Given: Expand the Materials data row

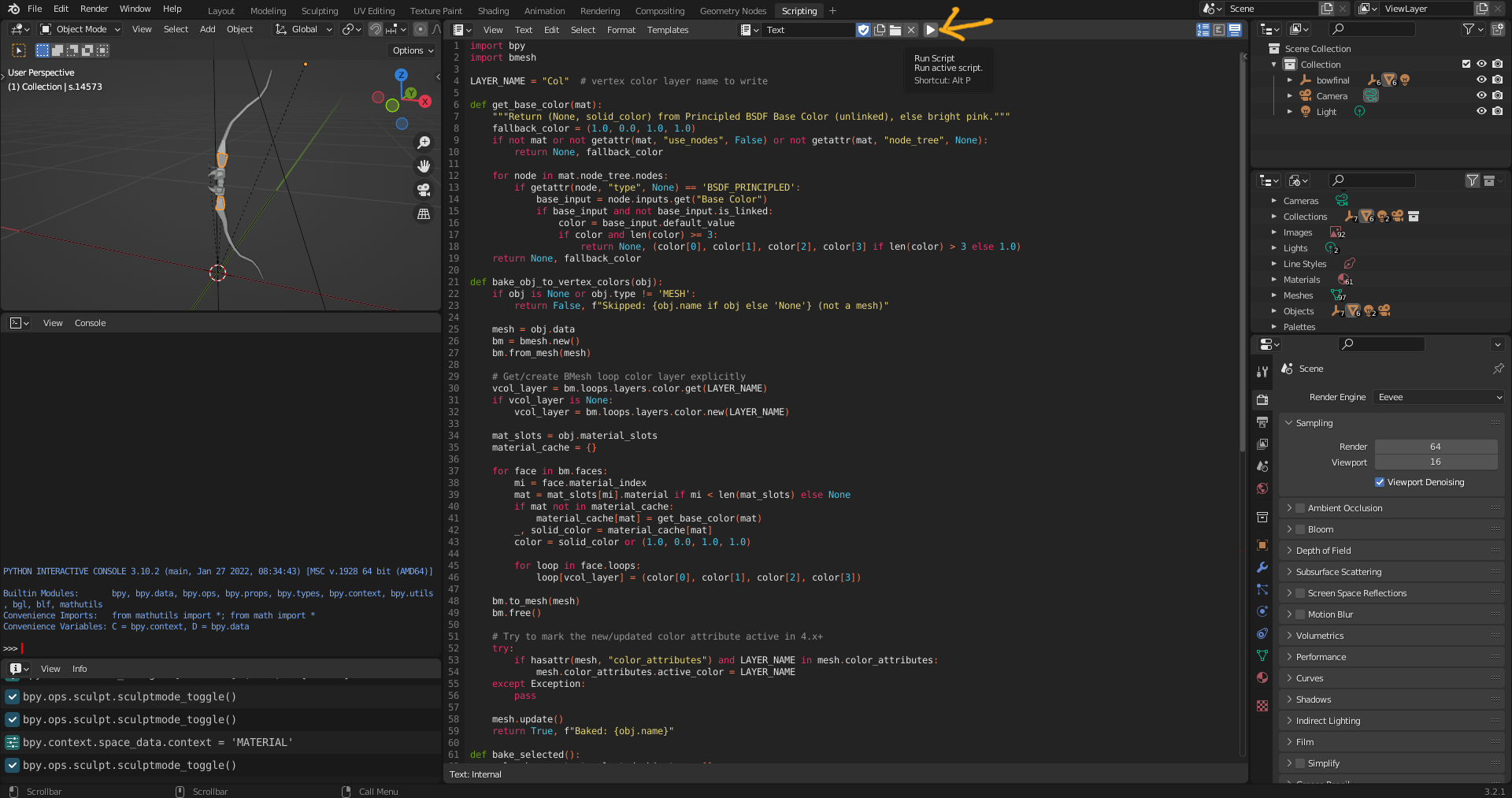Looking at the screenshot, I should pos(1273,280).
